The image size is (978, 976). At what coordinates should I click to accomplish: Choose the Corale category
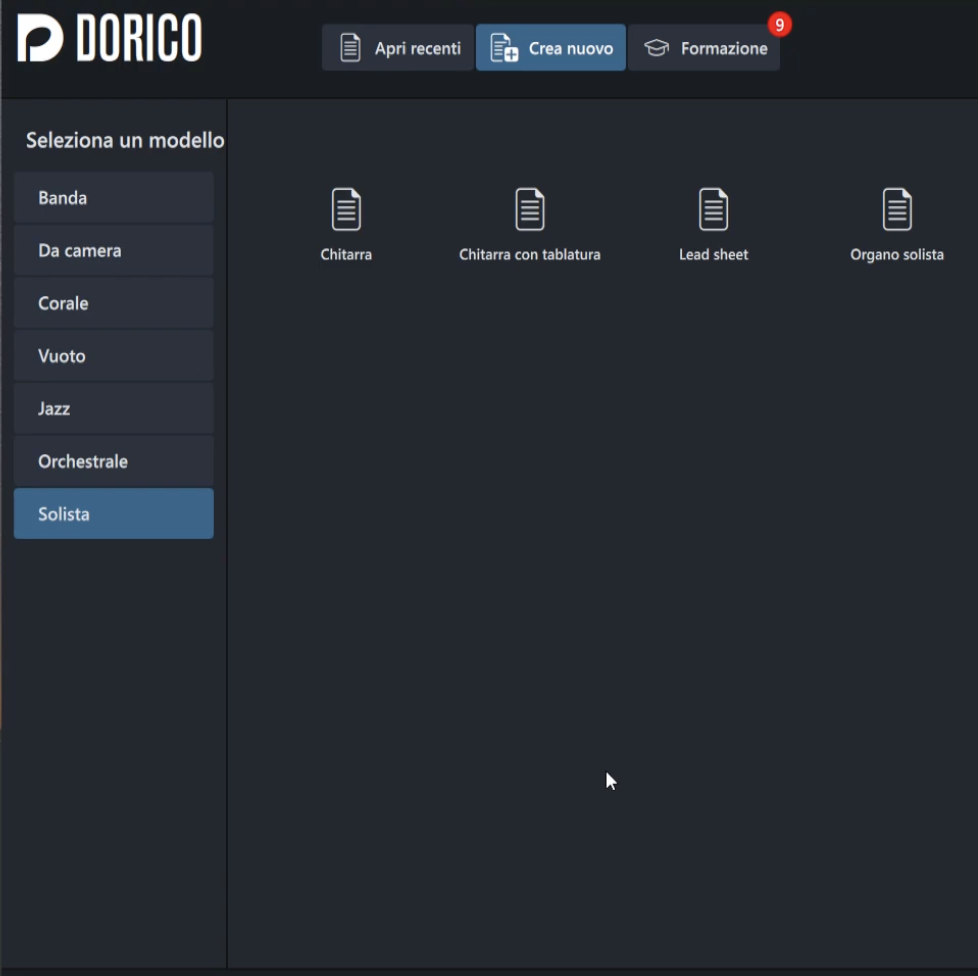(114, 303)
